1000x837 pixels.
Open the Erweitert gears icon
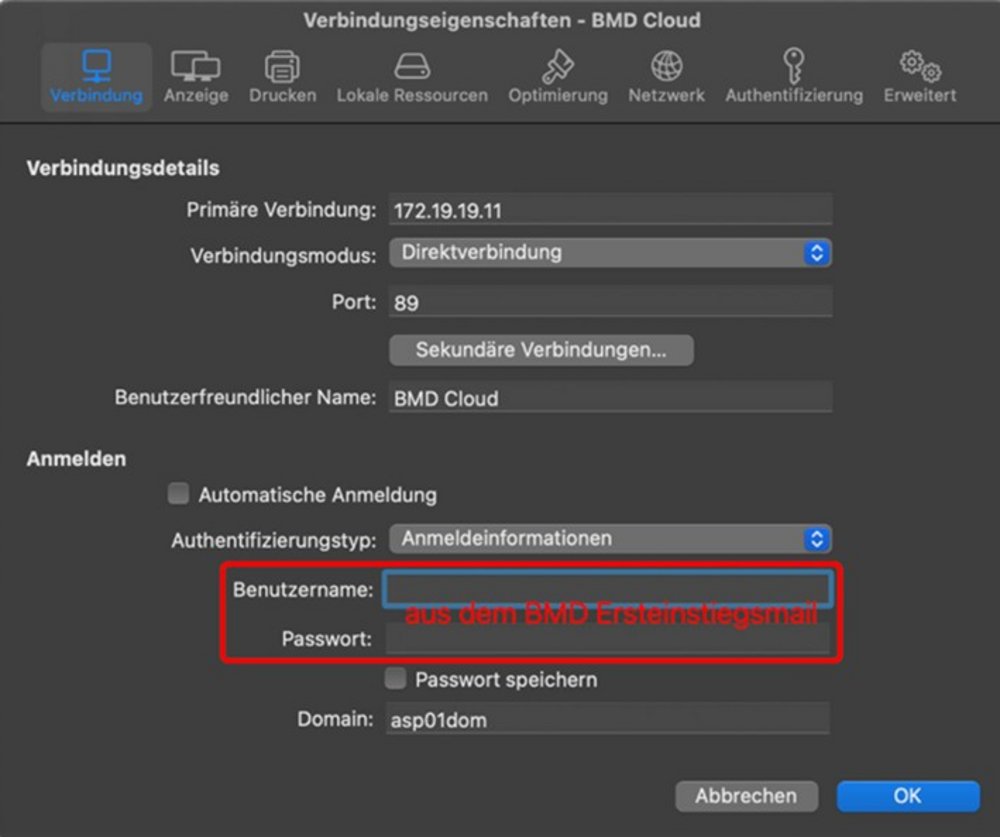point(919,67)
